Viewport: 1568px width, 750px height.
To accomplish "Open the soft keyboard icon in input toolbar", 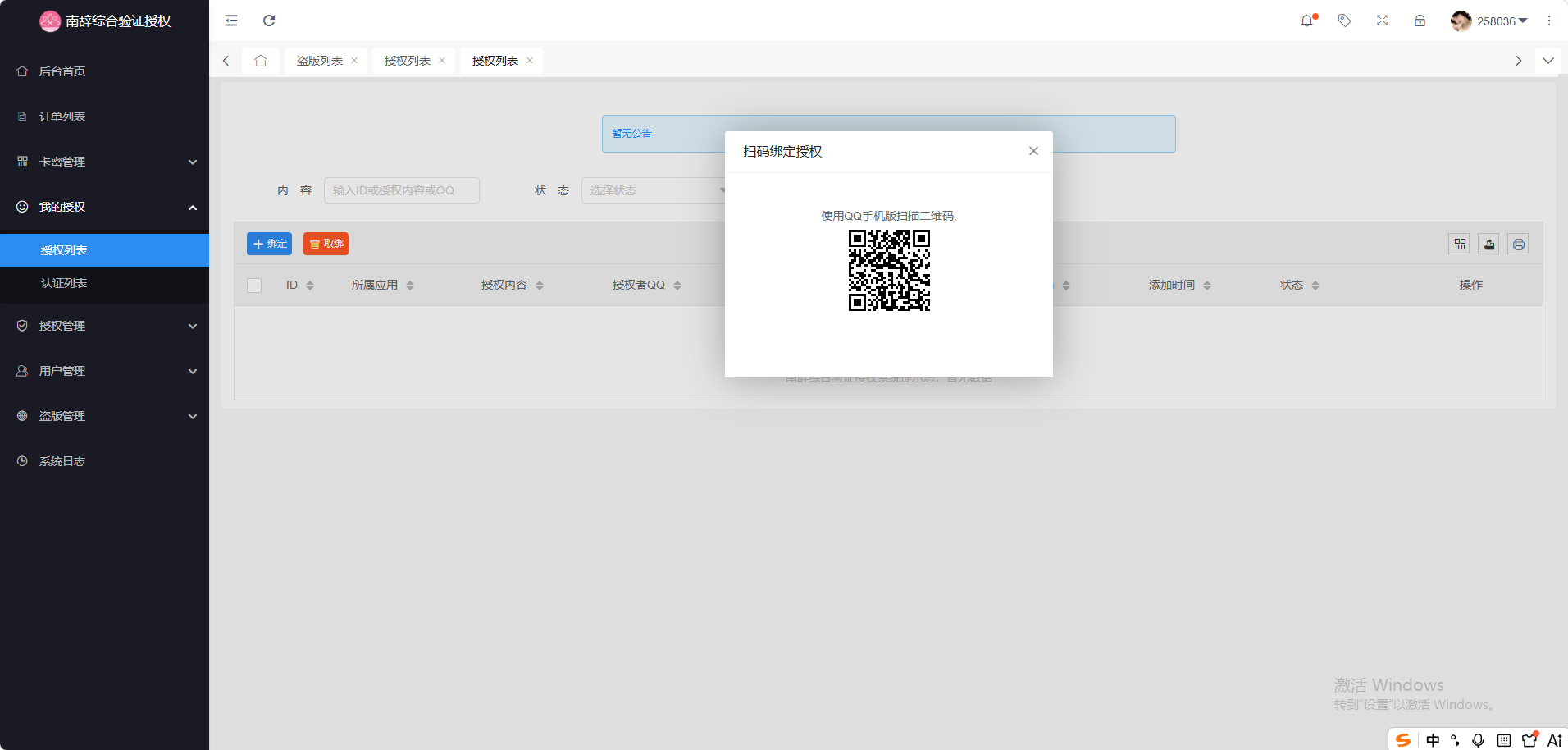I will pyautogui.click(x=1503, y=740).
